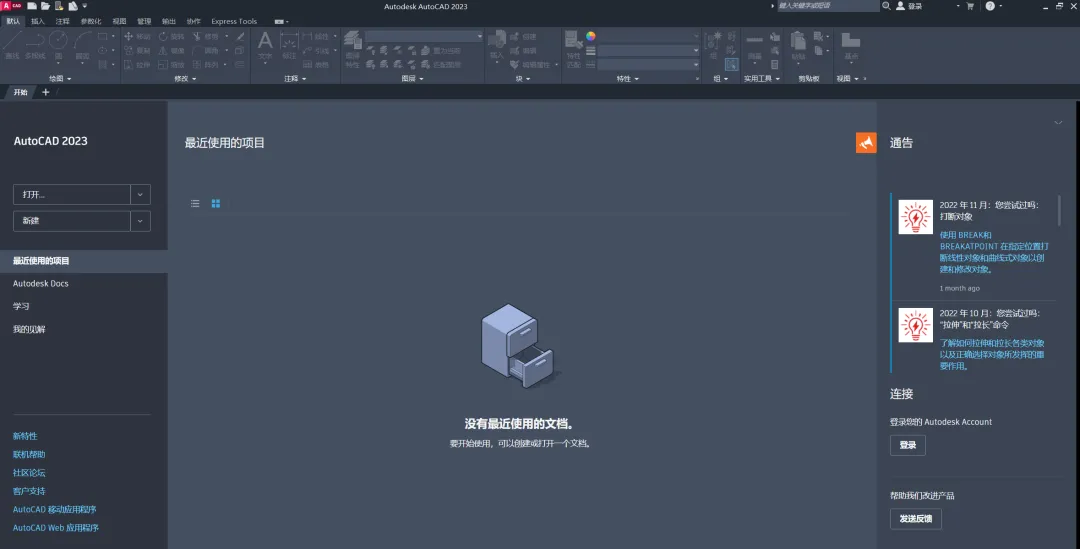Expand the 实用工具 panel
Screen dimensions: 1080x549
point(761,79)
